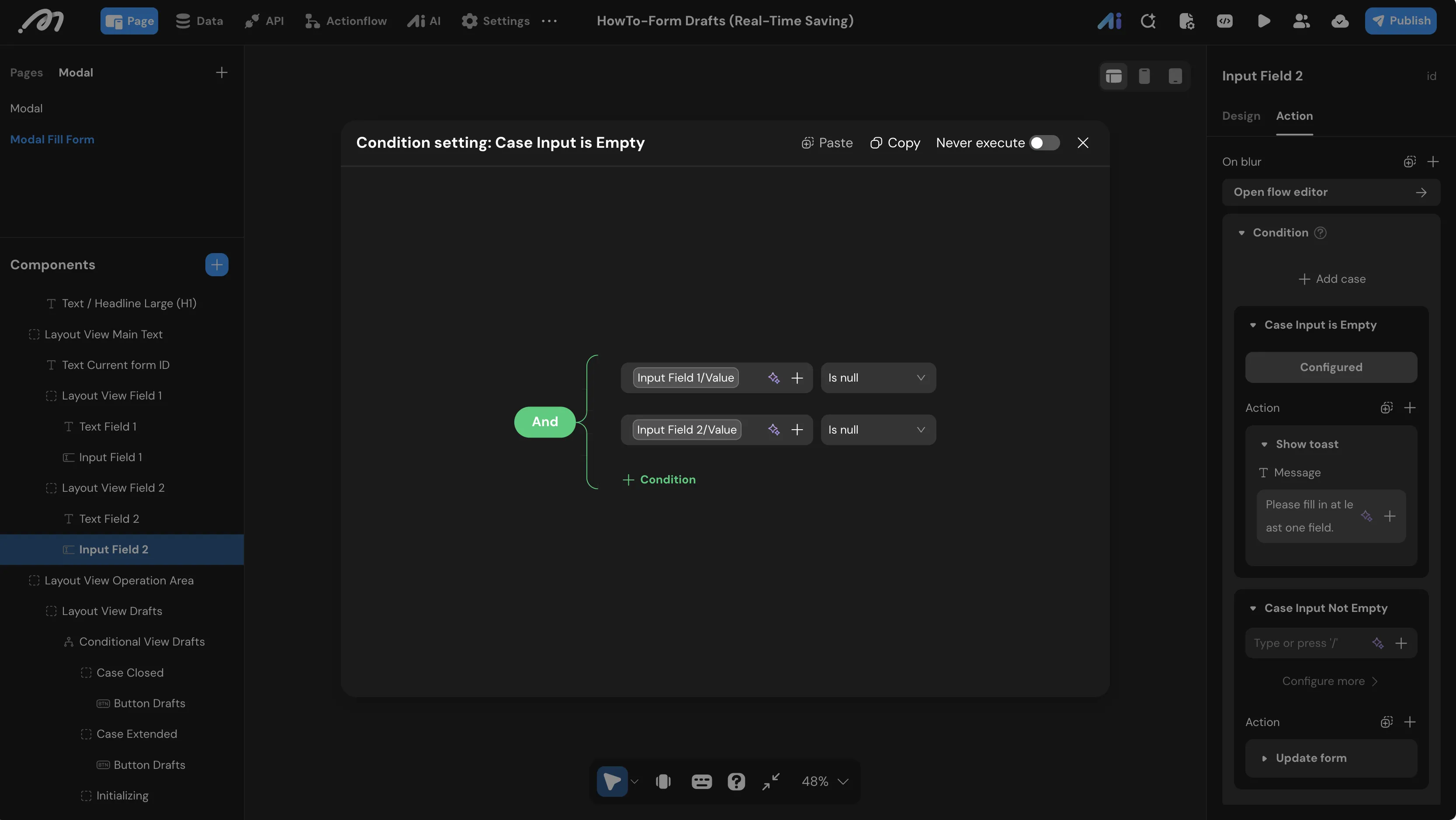Screen dimensions: 1456x820
Task: Switch to the Design tab
Action: [x=1241, y=116]
